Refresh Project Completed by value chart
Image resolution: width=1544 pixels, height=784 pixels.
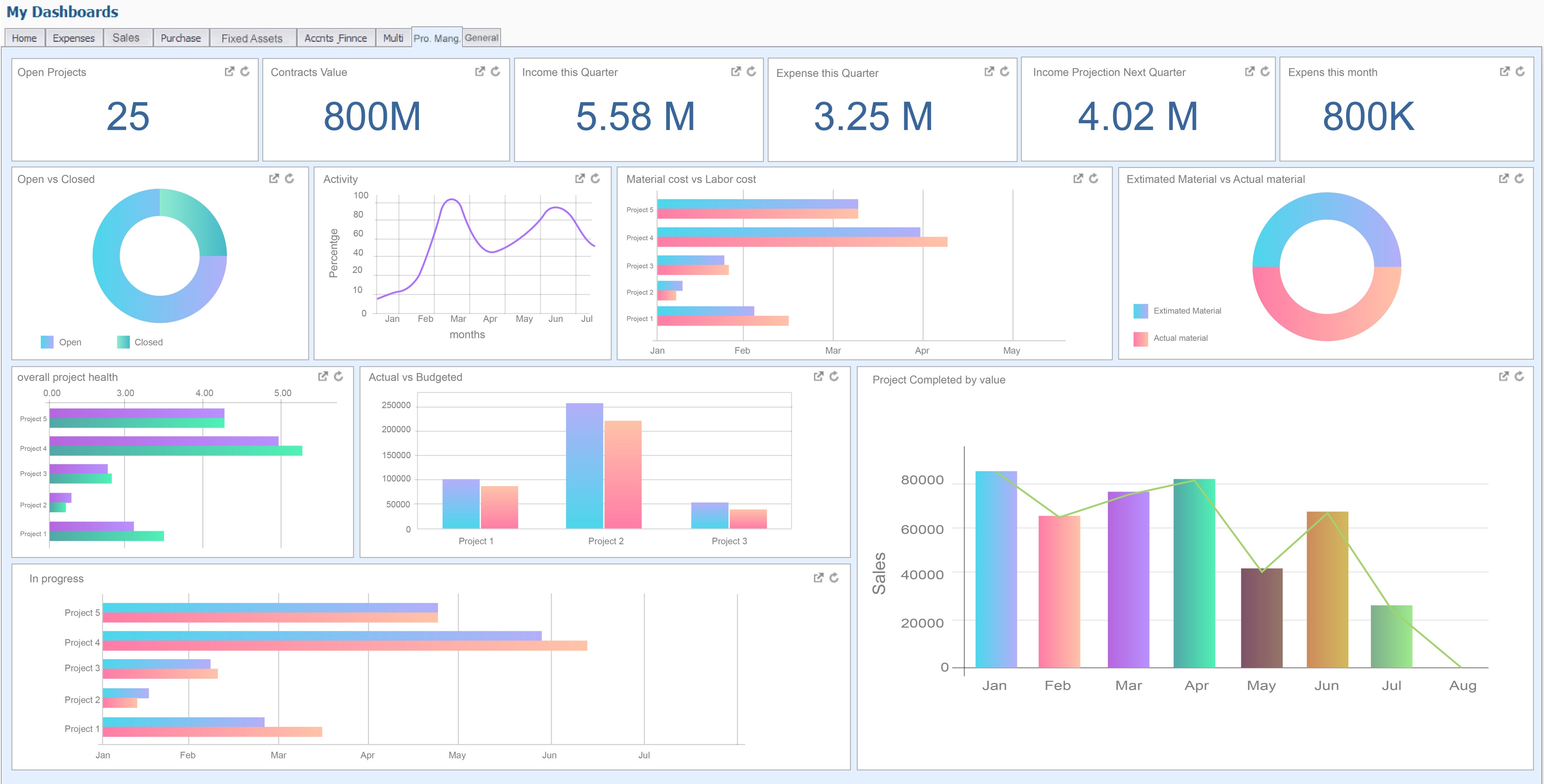click(x=1519, y=376)
